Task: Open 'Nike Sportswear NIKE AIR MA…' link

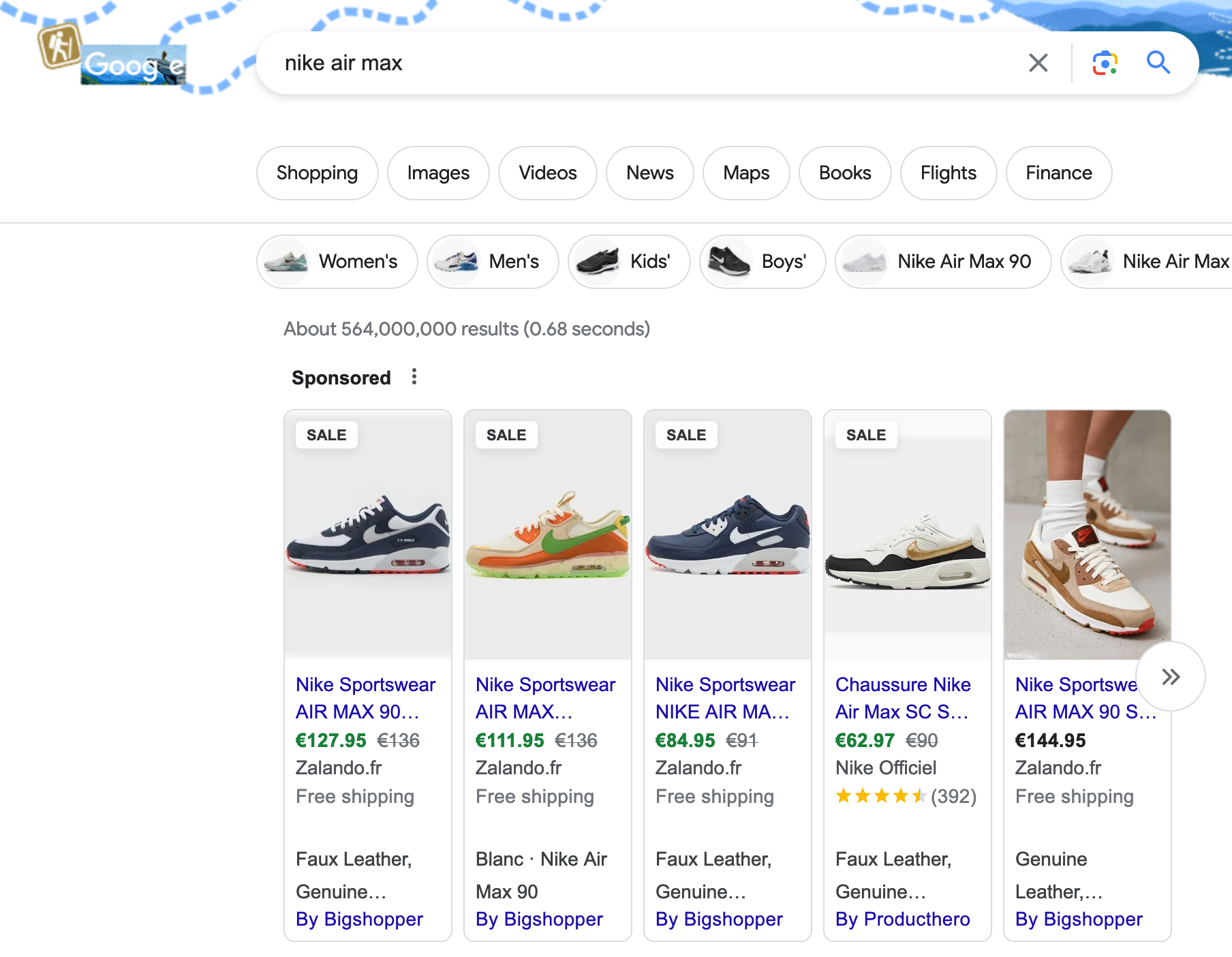Action: coord(725,698)
